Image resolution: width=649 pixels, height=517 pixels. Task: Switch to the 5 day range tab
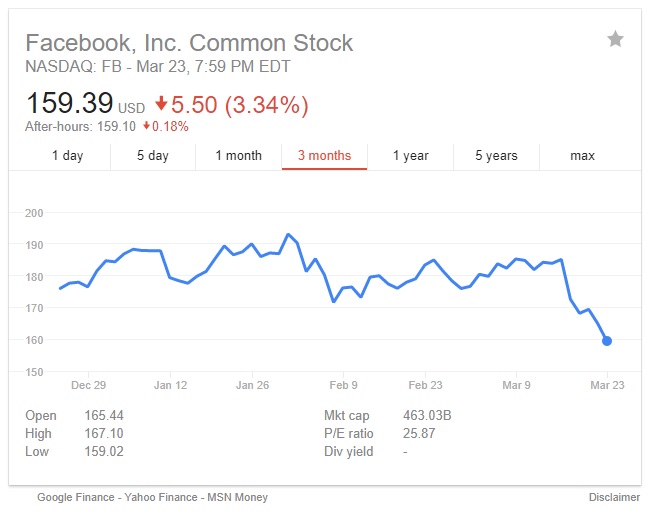pos(152,155)
